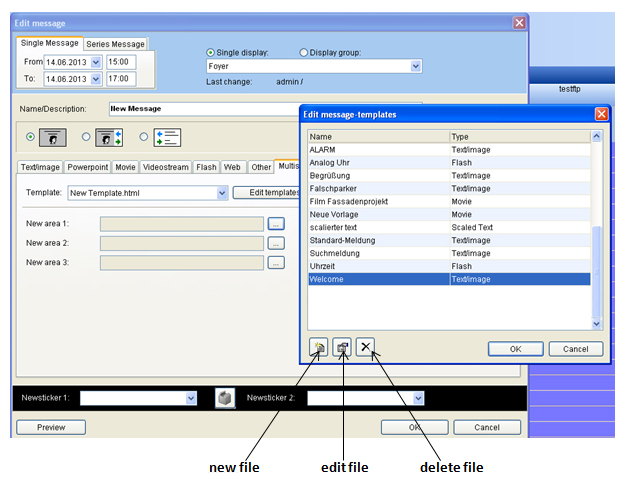Click the delete file template icon
Image resolution: width=632 pixels, height=486 pixels.
366,347
